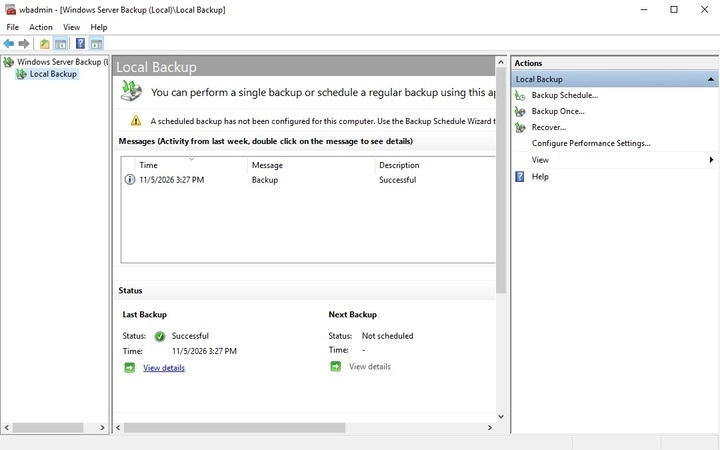
Task: Select Local Backup in console tree
Action: [x=53, y=74]
